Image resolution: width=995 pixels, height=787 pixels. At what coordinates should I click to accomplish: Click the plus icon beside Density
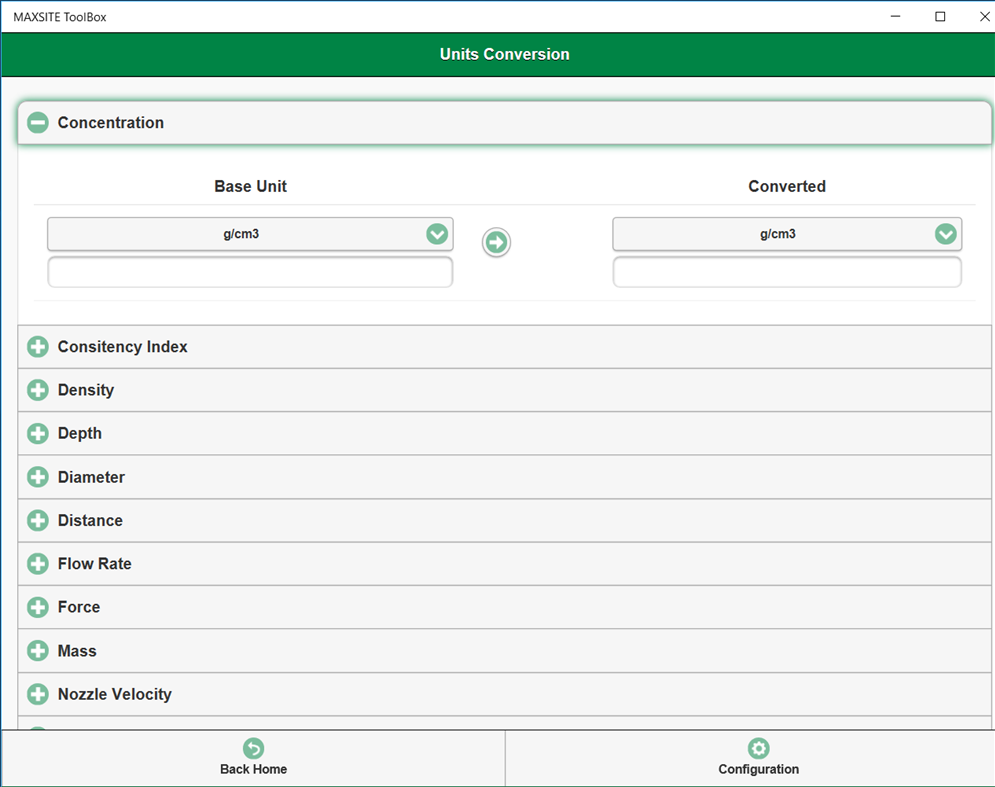(x=37, y=390)
